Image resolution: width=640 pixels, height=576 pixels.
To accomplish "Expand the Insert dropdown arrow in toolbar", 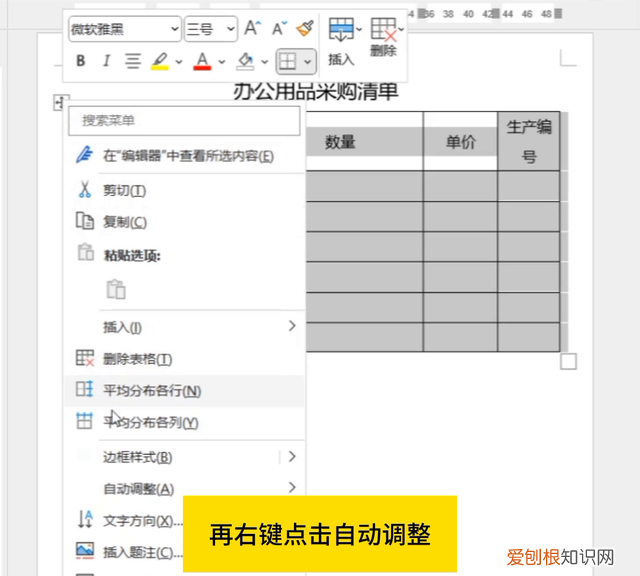I will tap(359, 29).
